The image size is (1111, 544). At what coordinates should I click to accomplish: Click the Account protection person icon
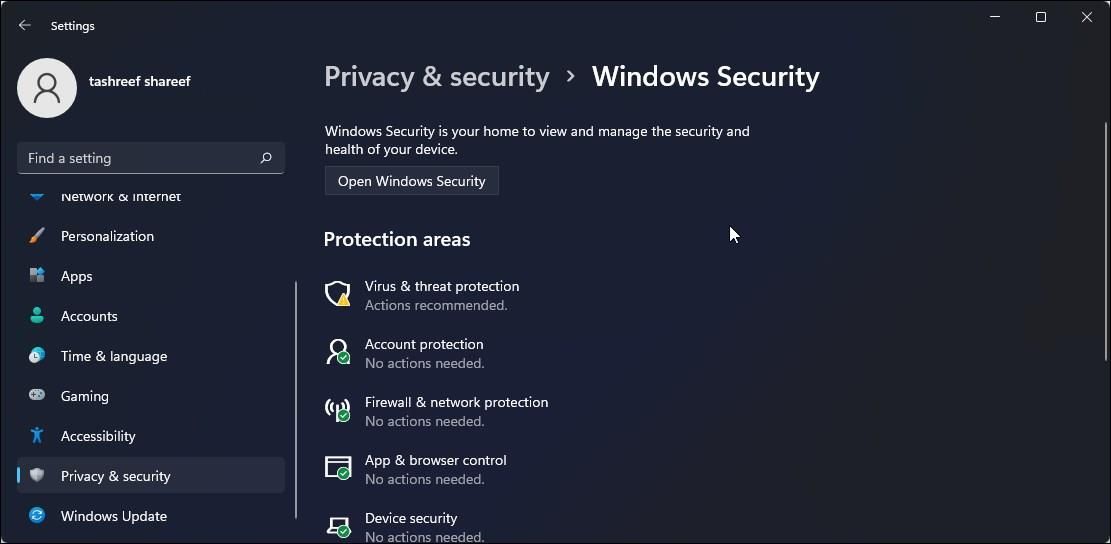338,352
